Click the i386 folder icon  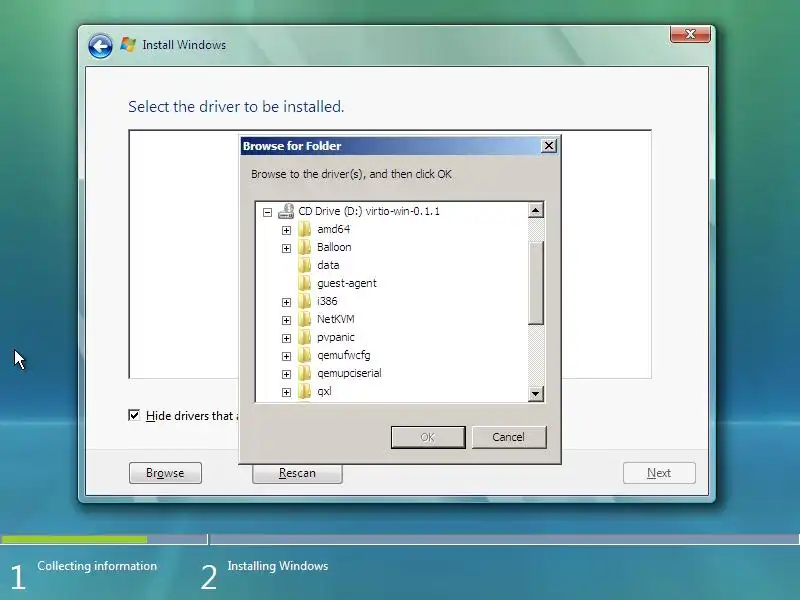tap(305, 301)
